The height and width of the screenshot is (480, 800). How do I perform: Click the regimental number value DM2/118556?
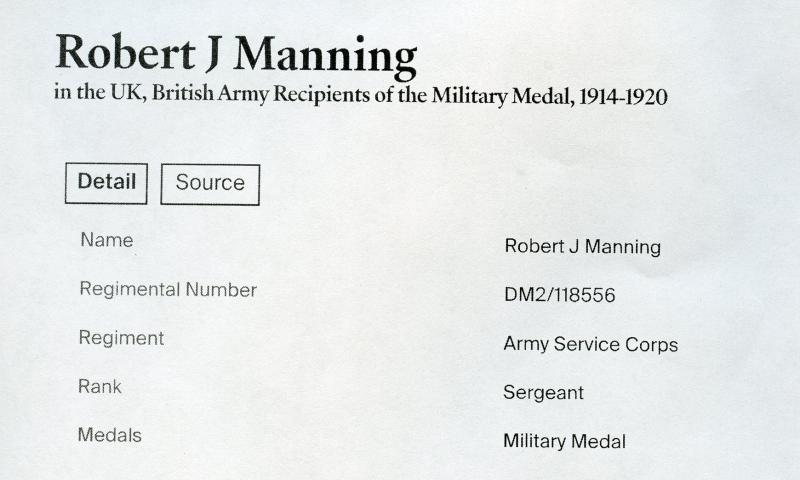coord(559,296)
